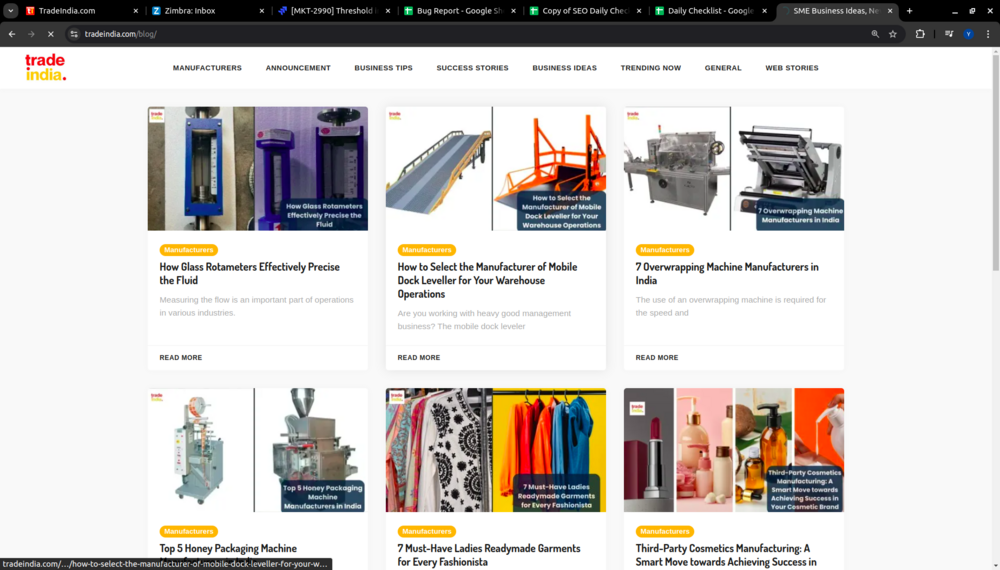Stop page loading with the X button
Screen dimensions: 1000x570
[50, 34]
